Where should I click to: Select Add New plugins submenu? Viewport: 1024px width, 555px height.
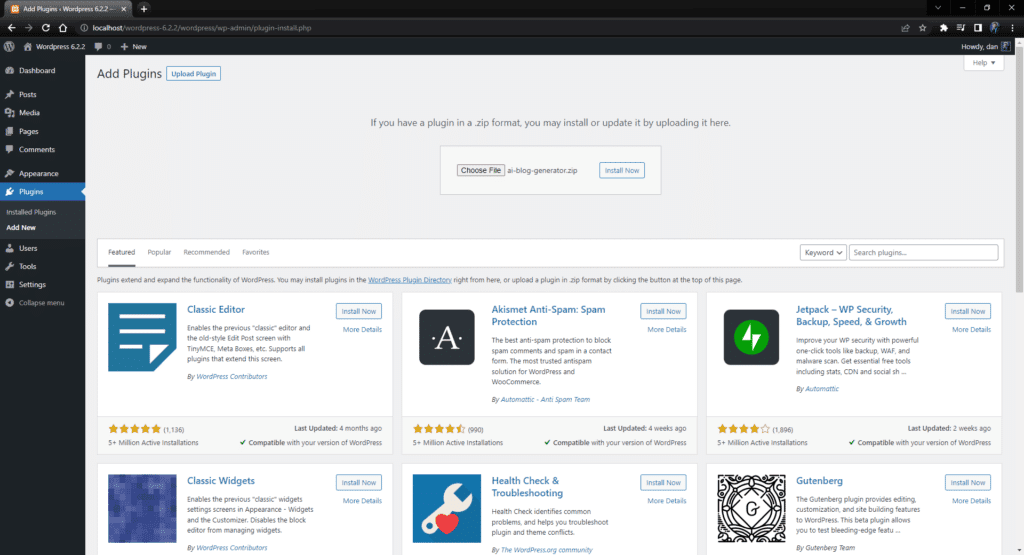click(21, 228)
